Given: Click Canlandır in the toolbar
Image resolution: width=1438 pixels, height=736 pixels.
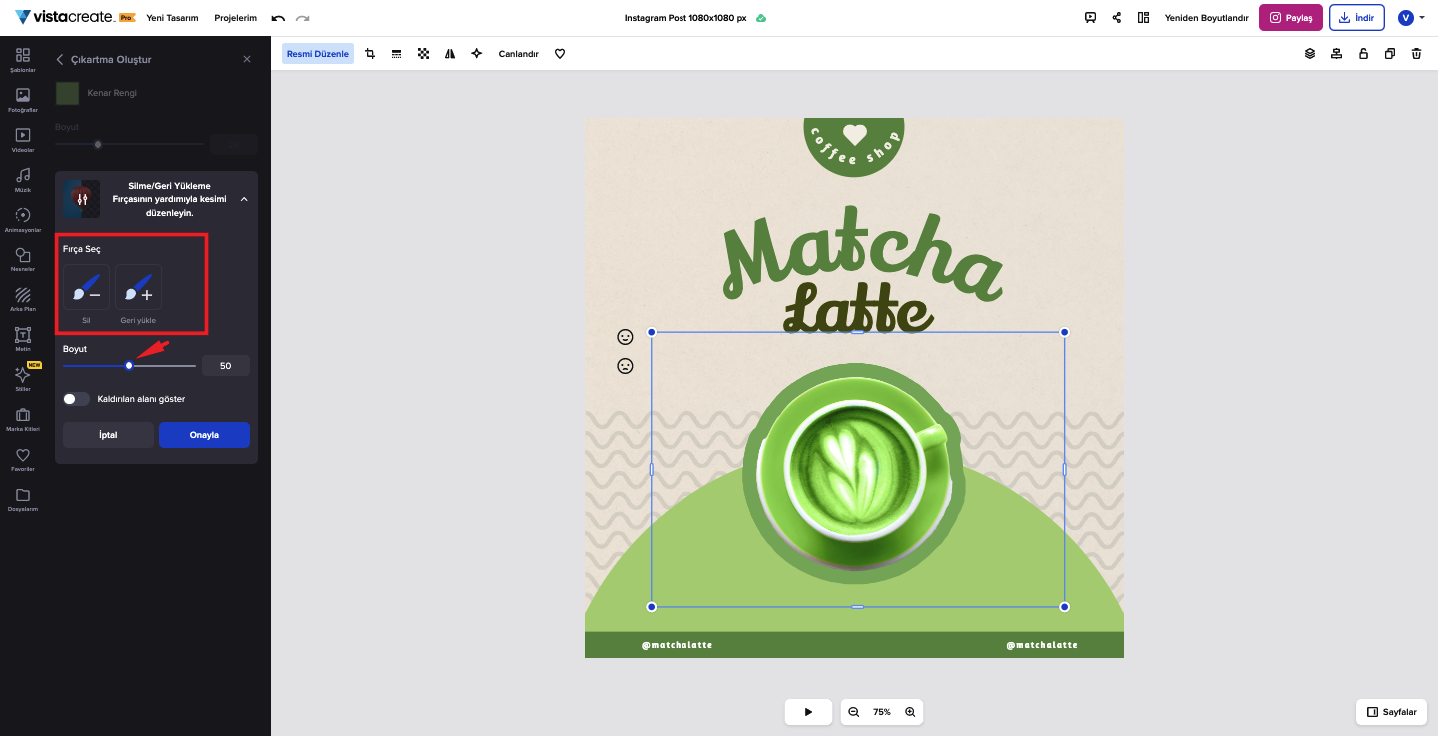Looking at the screenshot, I should [x=519, y=54].
